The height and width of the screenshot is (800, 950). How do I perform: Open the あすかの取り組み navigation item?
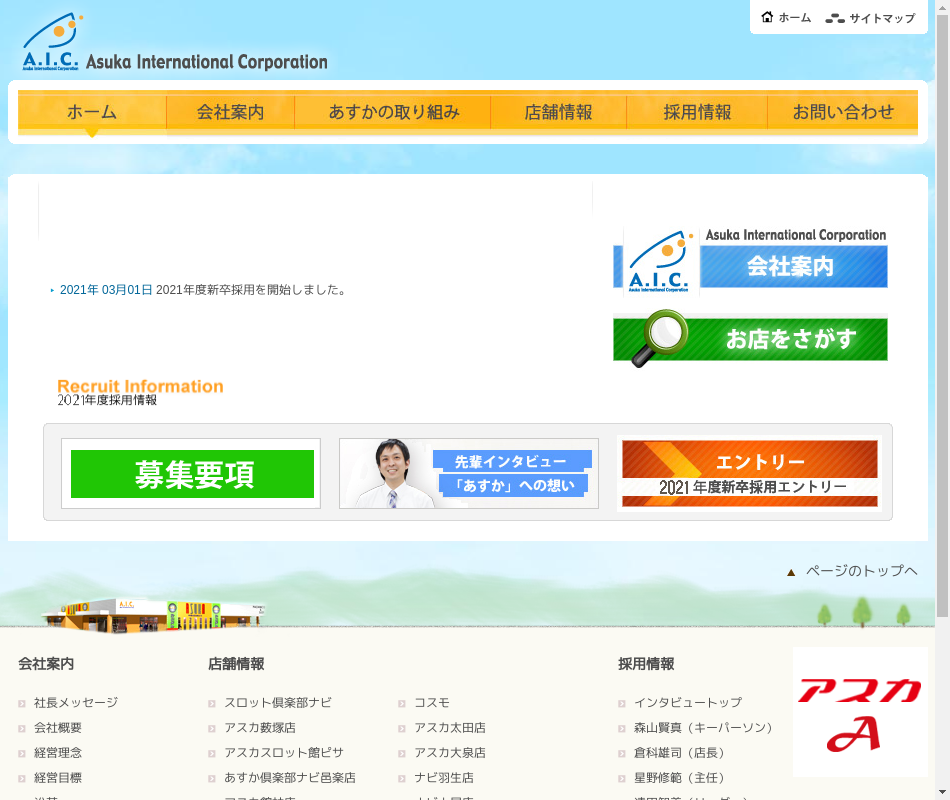393,112
